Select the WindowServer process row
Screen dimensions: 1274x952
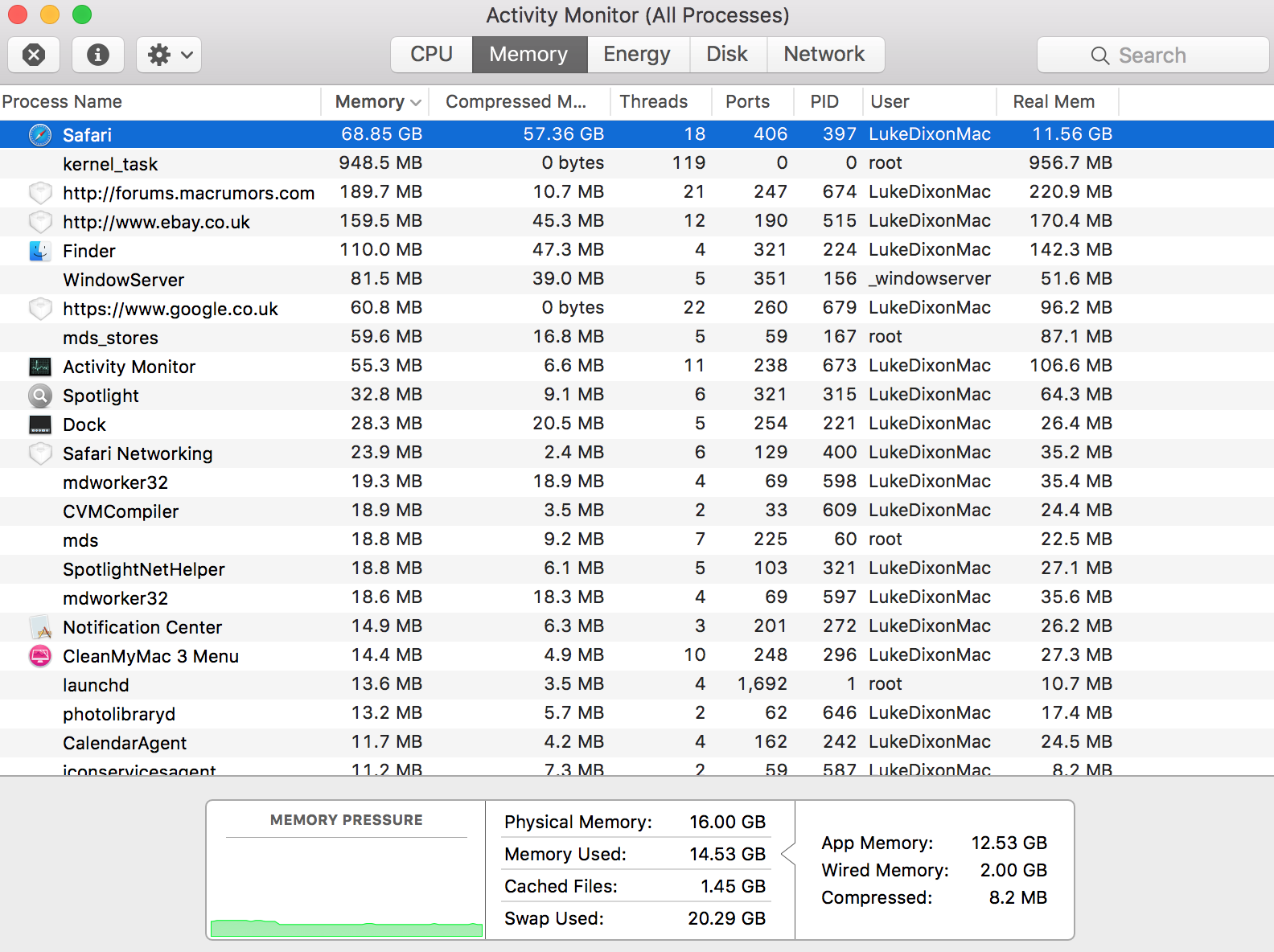point(637,280)
